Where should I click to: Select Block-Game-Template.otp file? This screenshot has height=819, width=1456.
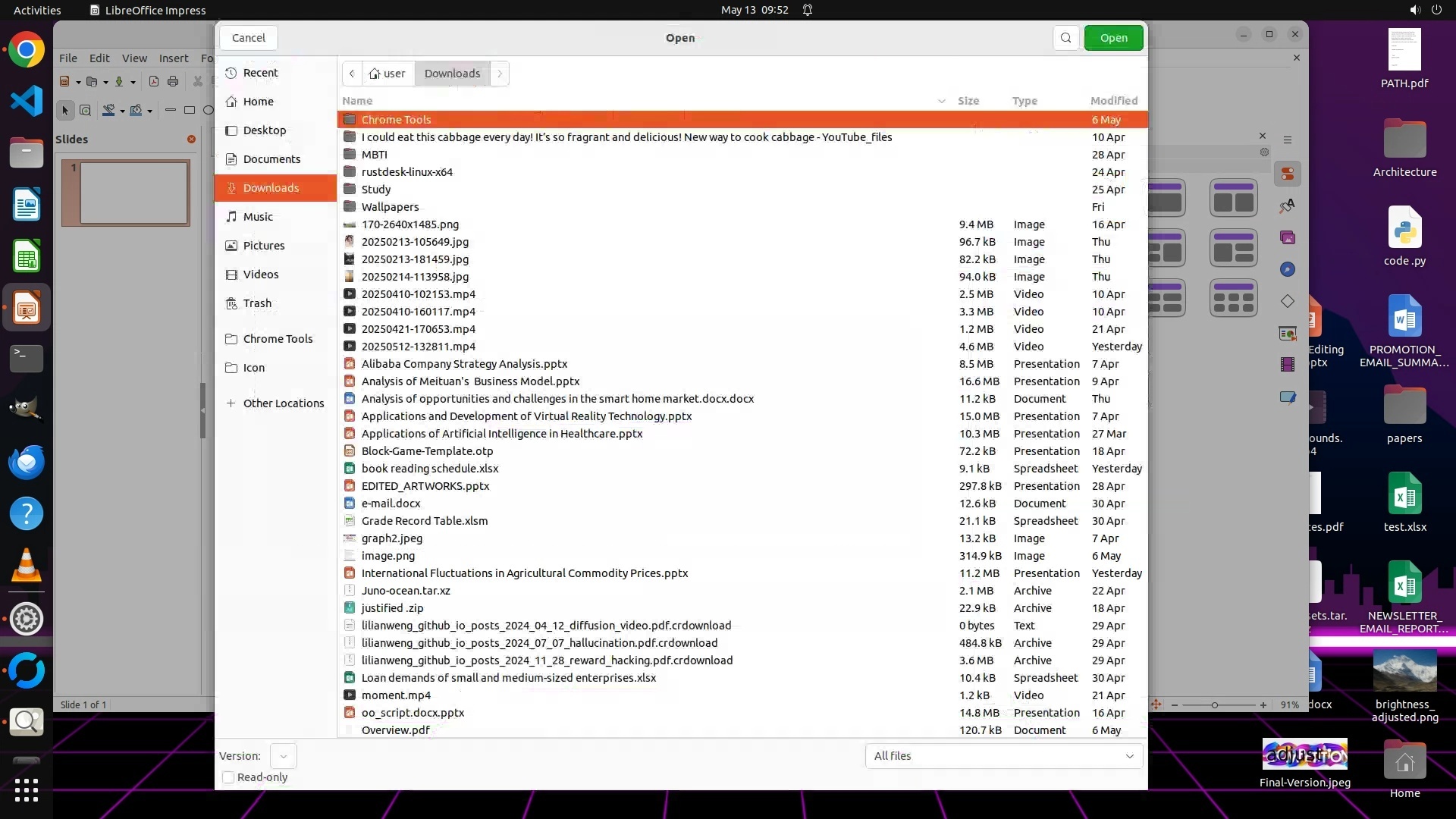pyautogui.click(x=427, y=451)
